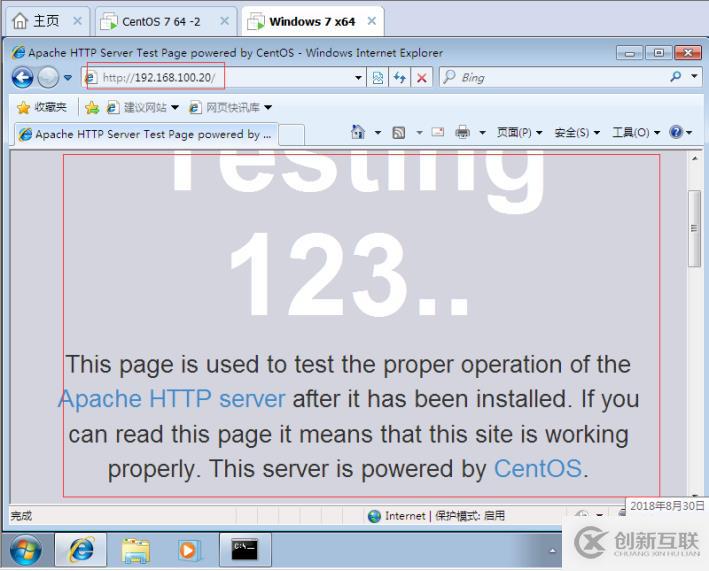
Task: Click the Home icon in command bar
Action: pyautogui.click(x=358, y=132)
